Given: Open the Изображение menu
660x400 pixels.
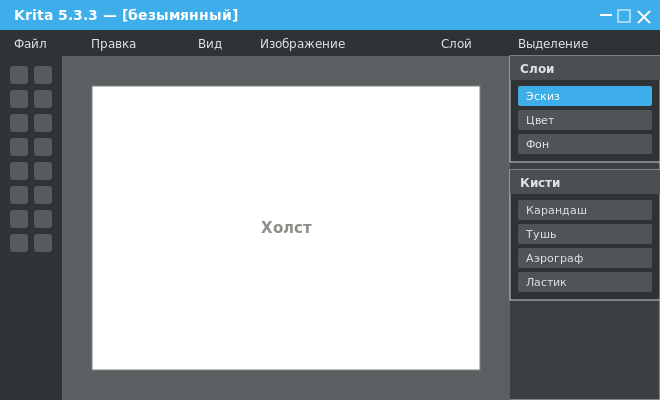Looking at the screenshot, I should [302, 43].
